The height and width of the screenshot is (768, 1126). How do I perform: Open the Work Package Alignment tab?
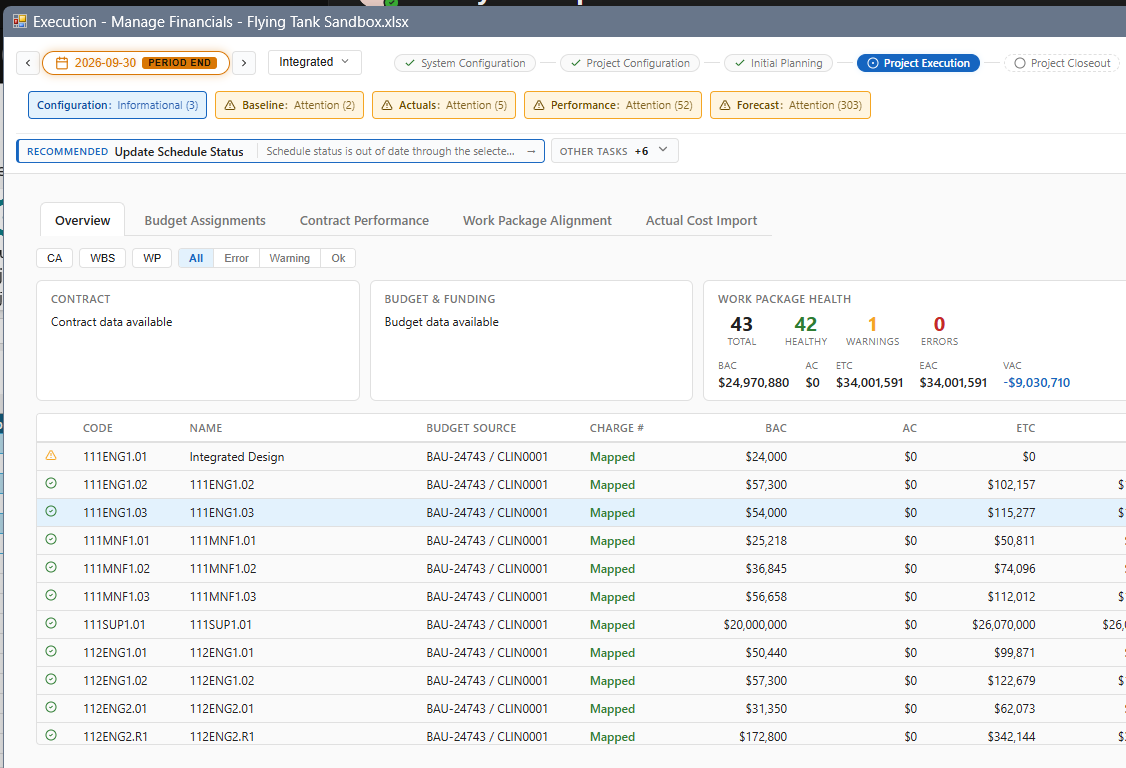[x=537, y=221]
